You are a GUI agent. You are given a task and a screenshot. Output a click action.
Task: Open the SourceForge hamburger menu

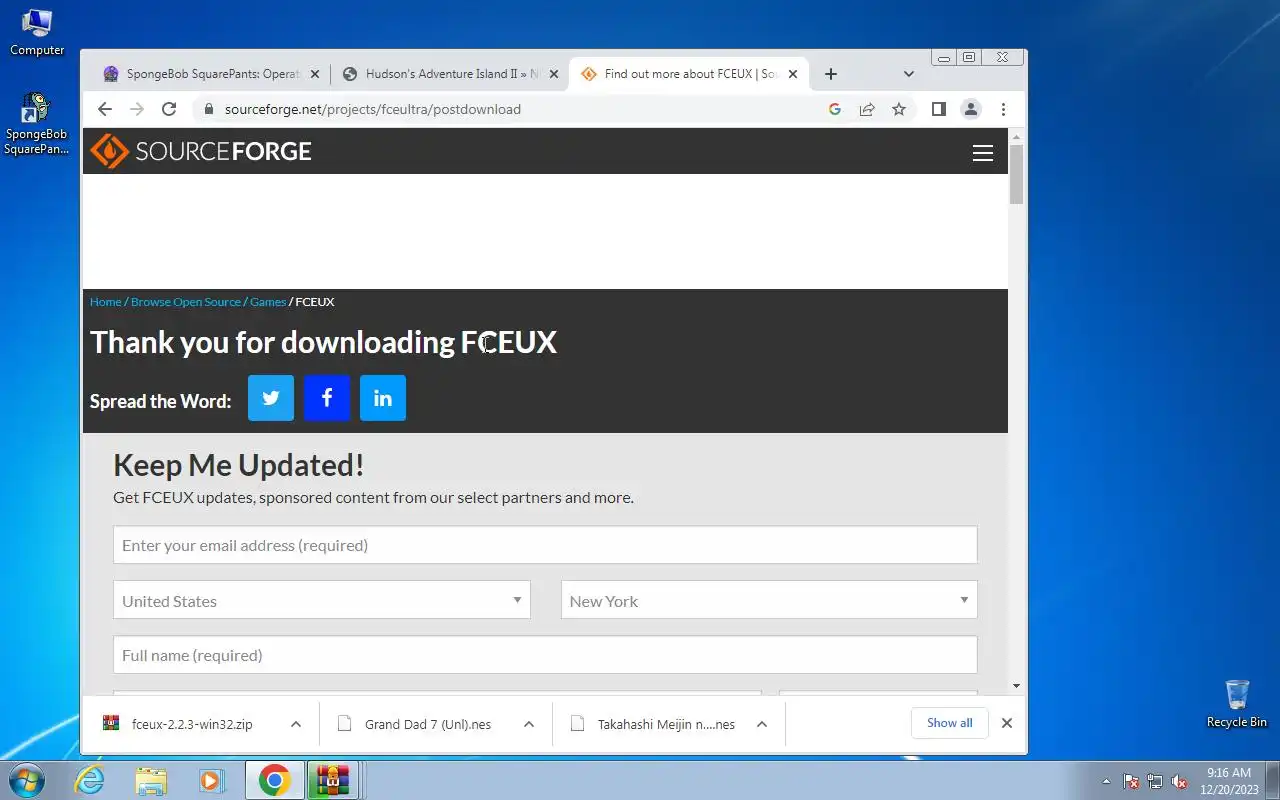tap(982, 152)
